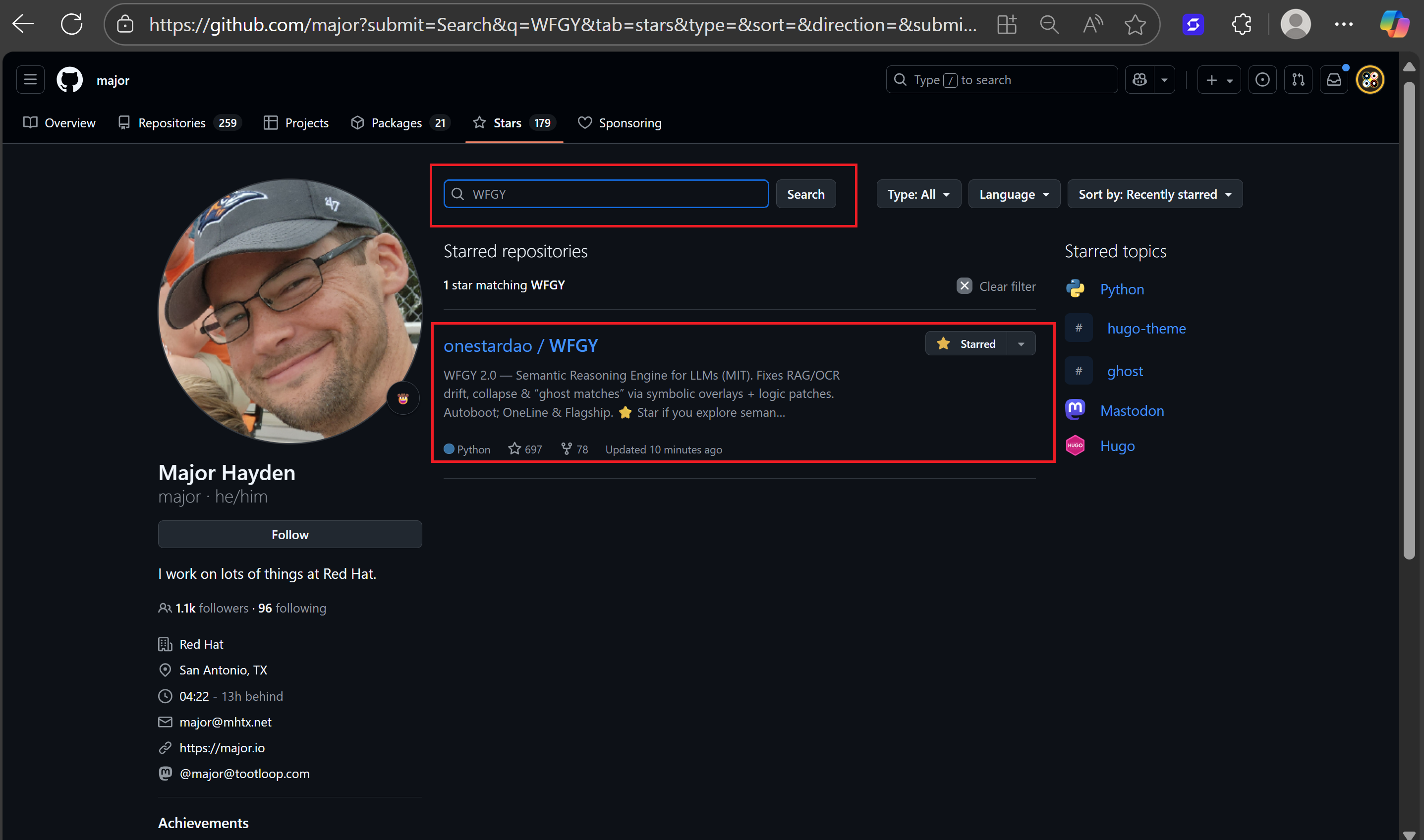Click the browser refresh button
This screenshot has height=840, width=1424.
coord(72,24)
